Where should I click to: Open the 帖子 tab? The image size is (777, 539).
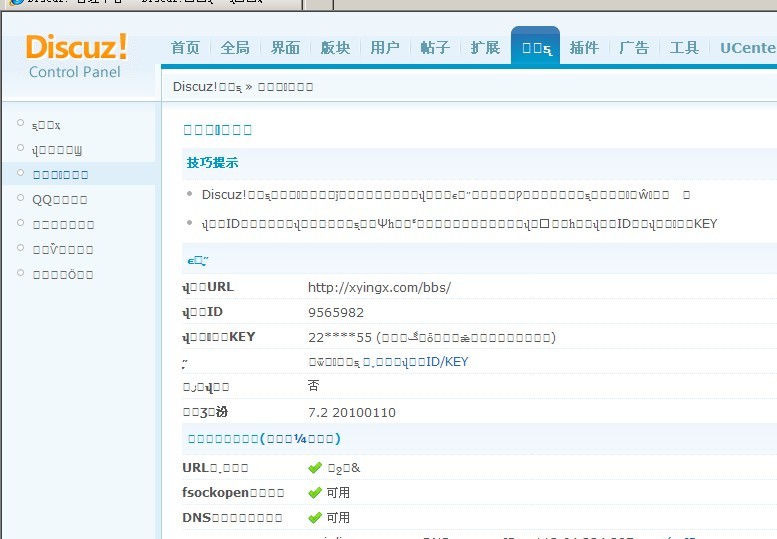pyautogui.click(x=435, y=48)
